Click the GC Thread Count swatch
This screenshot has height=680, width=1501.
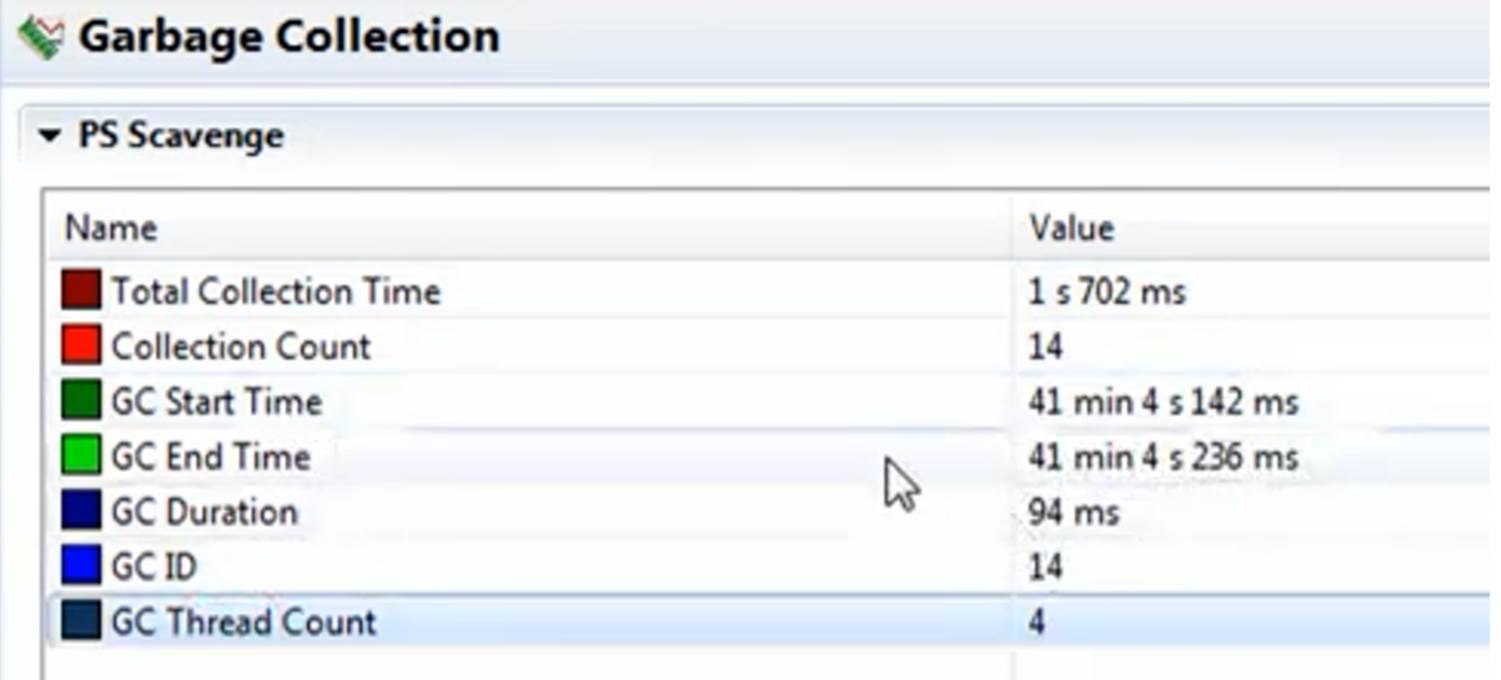point(81,622)
